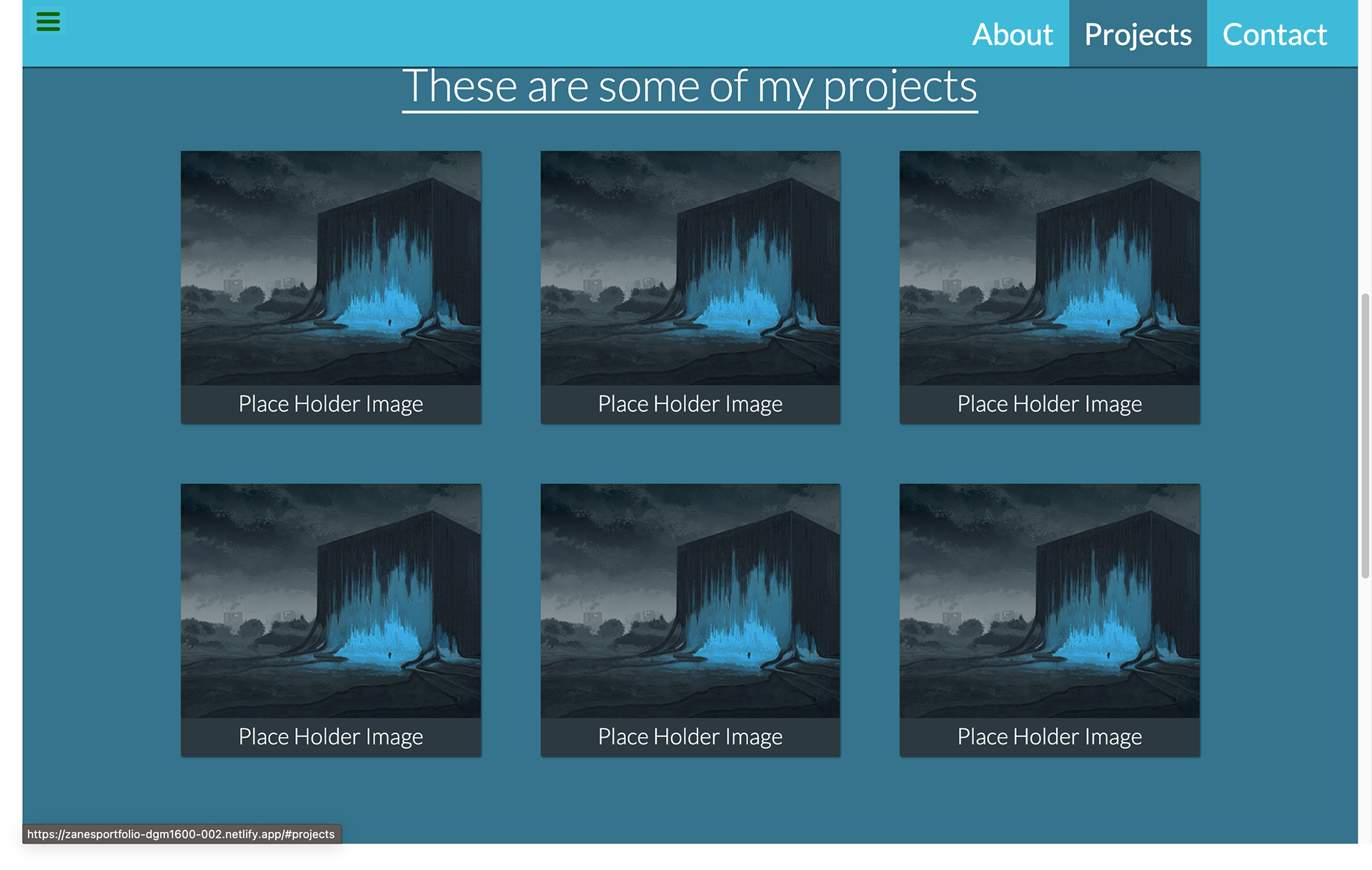This screenshot has height=870, width=1372.
Task: Open the top-right project thumbnail image
Action: click(x=1050, y=268)
